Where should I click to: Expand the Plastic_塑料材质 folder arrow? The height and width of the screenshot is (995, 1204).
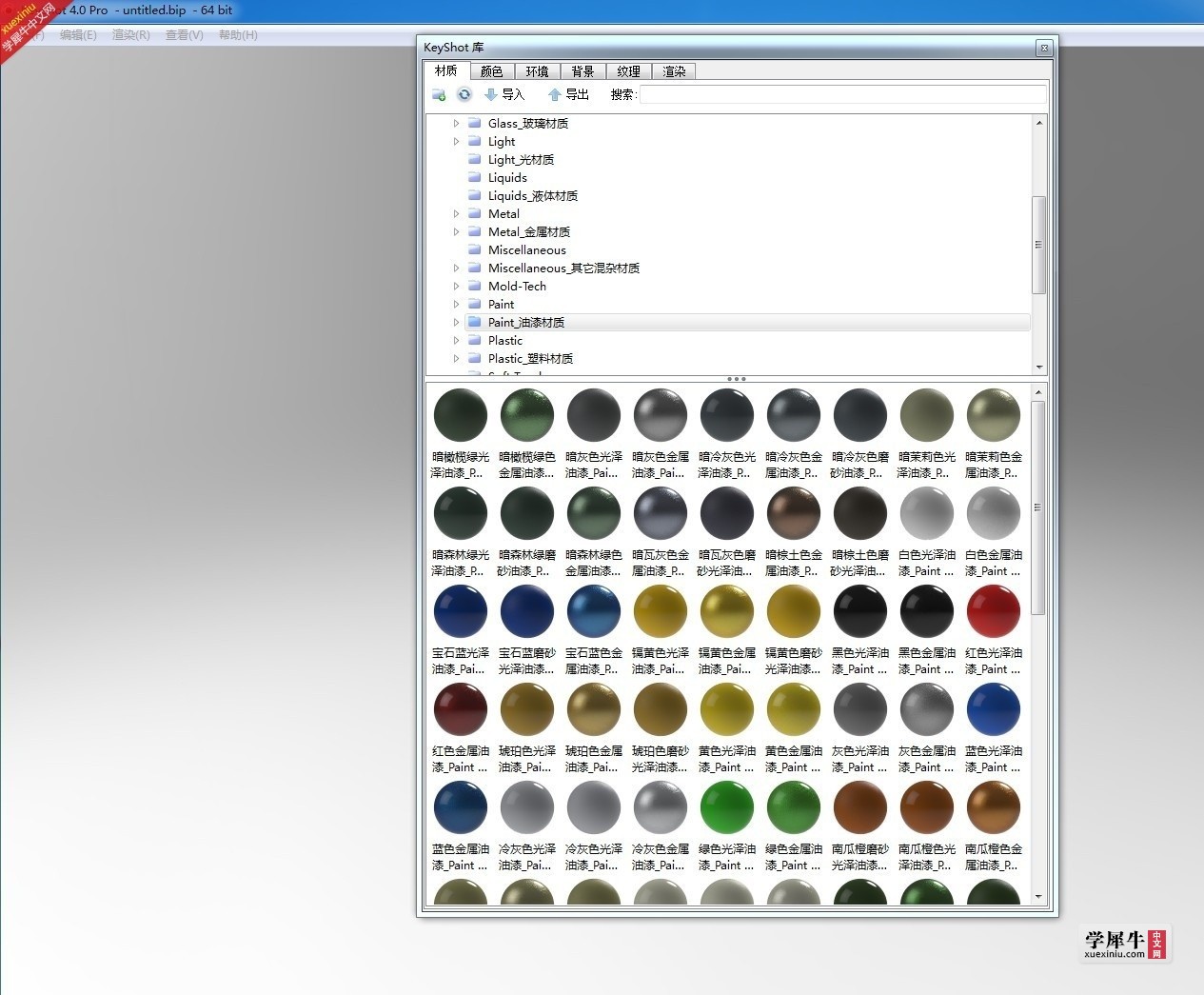coord(456,359)
